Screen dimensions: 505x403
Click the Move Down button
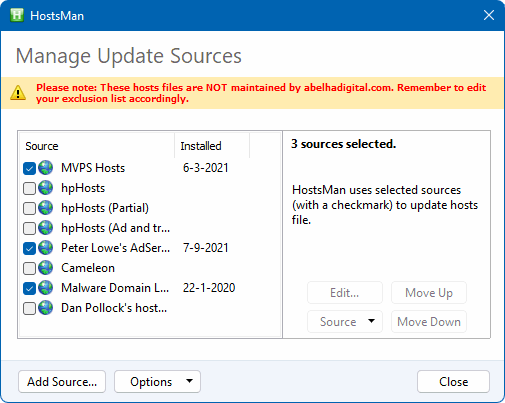429,322
